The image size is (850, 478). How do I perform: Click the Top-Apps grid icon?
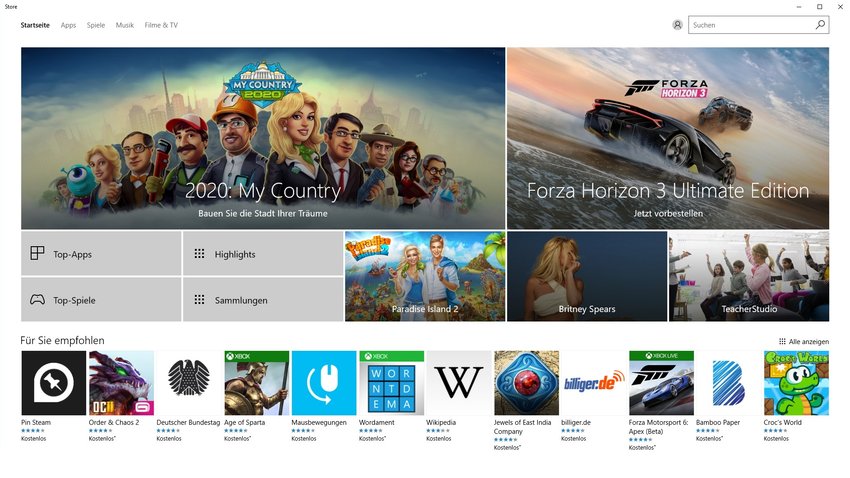37,253
